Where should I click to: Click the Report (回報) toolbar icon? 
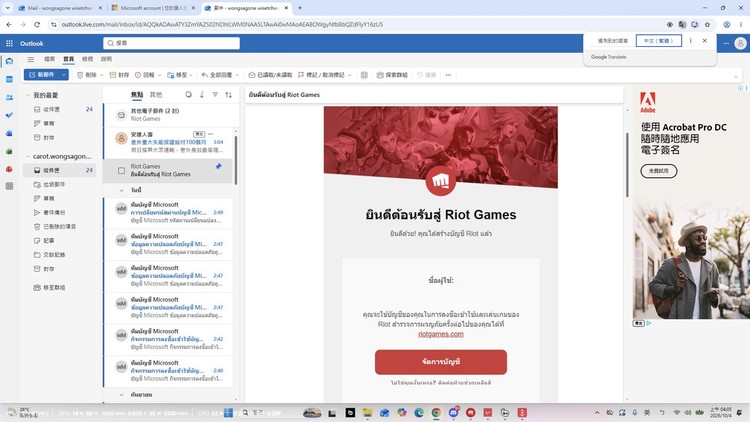click(x=138, y=75)
